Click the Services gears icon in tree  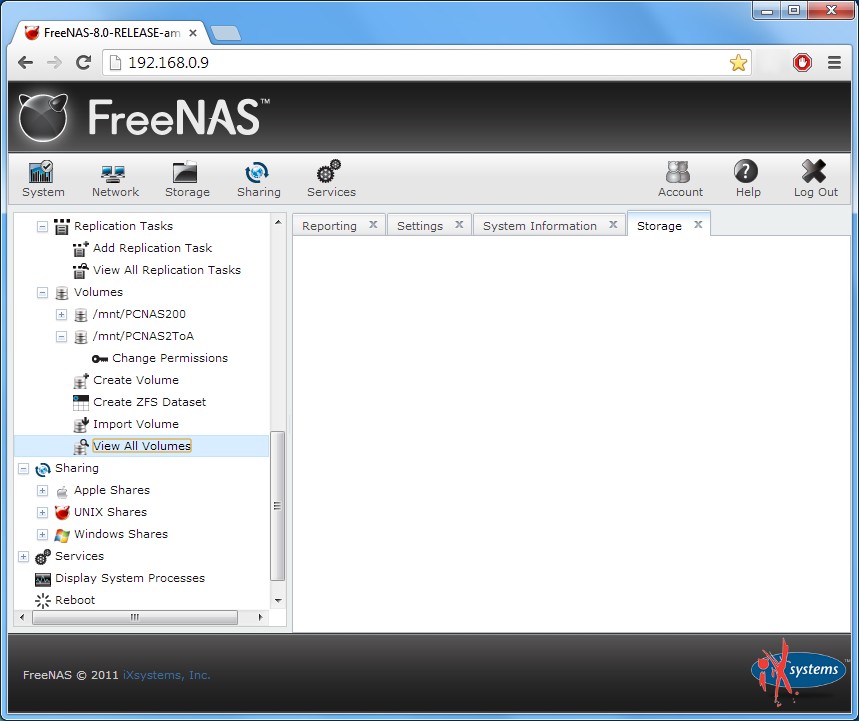(x=43, y=557)
